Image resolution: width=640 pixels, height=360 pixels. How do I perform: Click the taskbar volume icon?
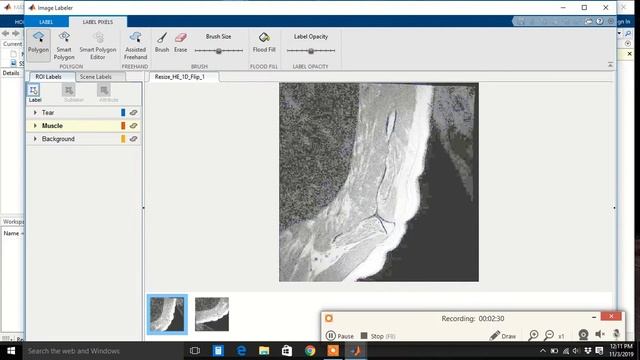(x=576, y=351)
